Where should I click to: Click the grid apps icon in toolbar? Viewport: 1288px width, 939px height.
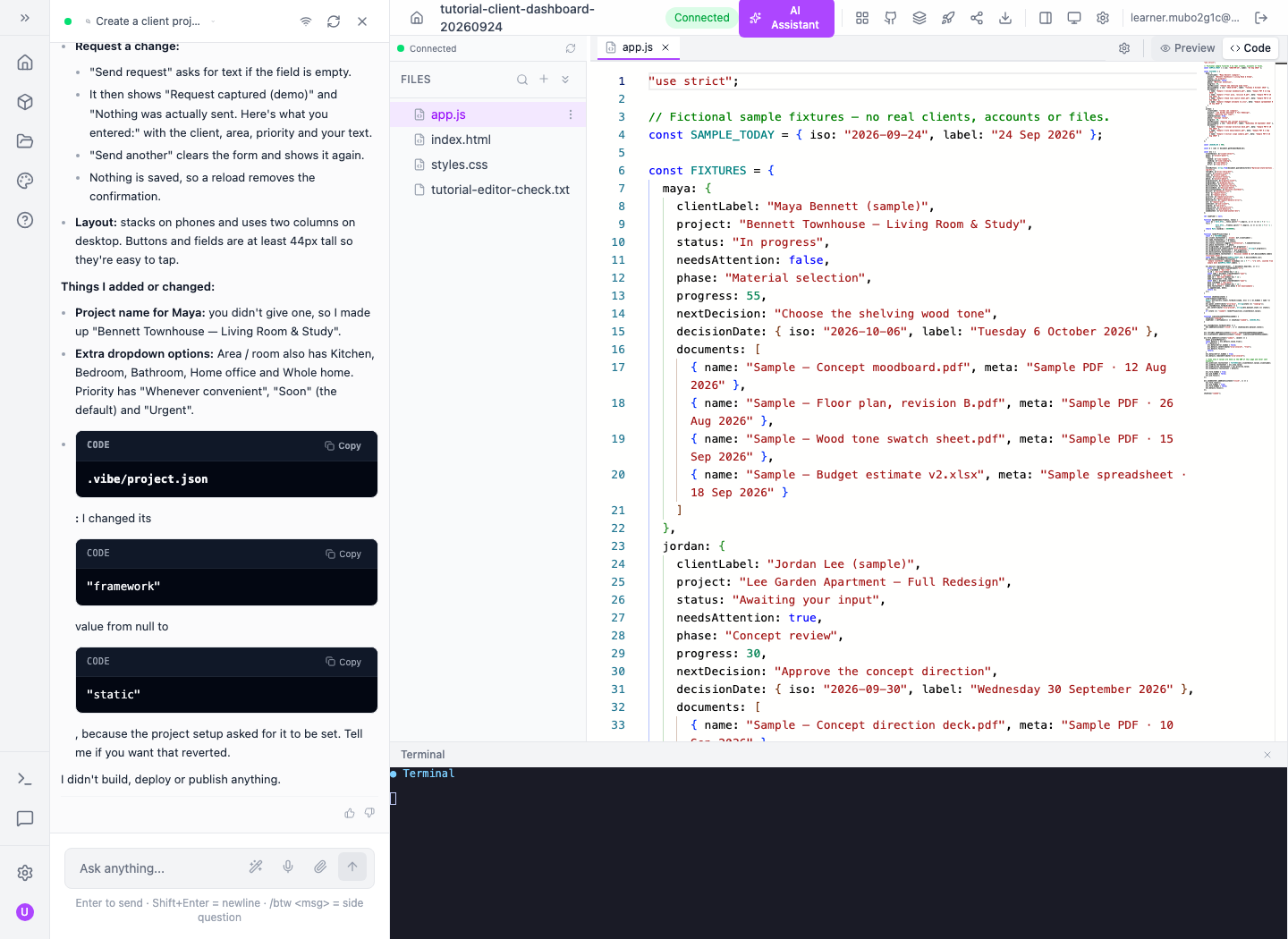[862, 18]
